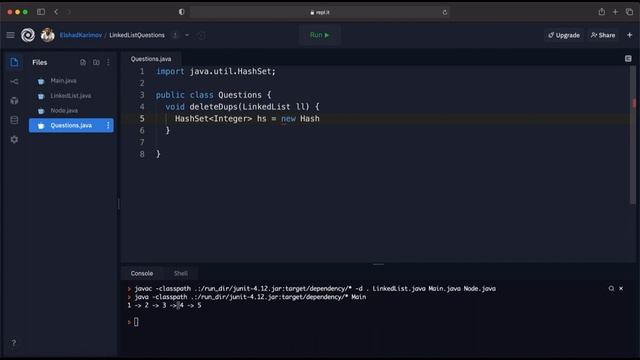Click the help question mark icon
This screenshot has width=640, height=360.
tap(13, 343)
